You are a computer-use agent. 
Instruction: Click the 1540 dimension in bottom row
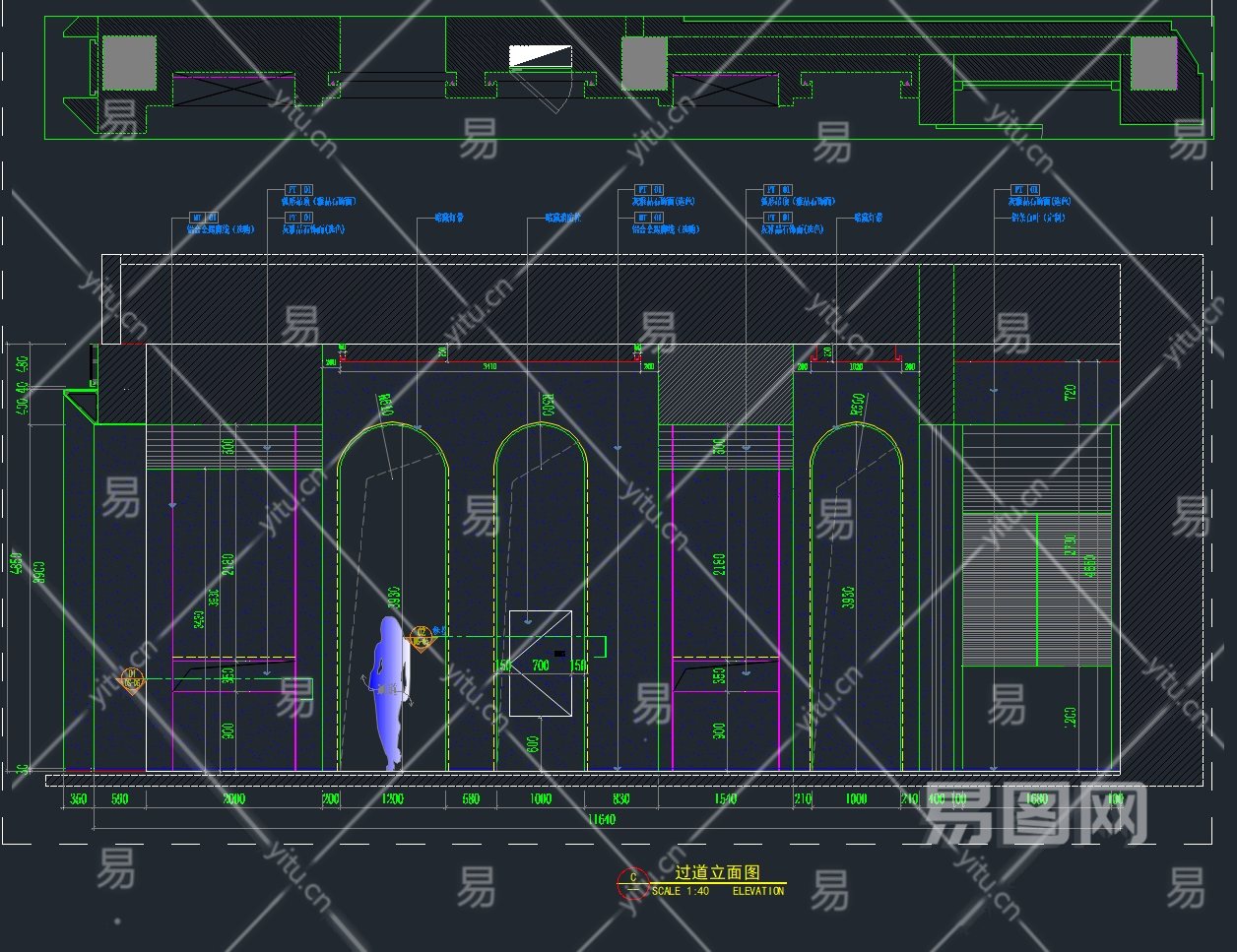point(724,799)
